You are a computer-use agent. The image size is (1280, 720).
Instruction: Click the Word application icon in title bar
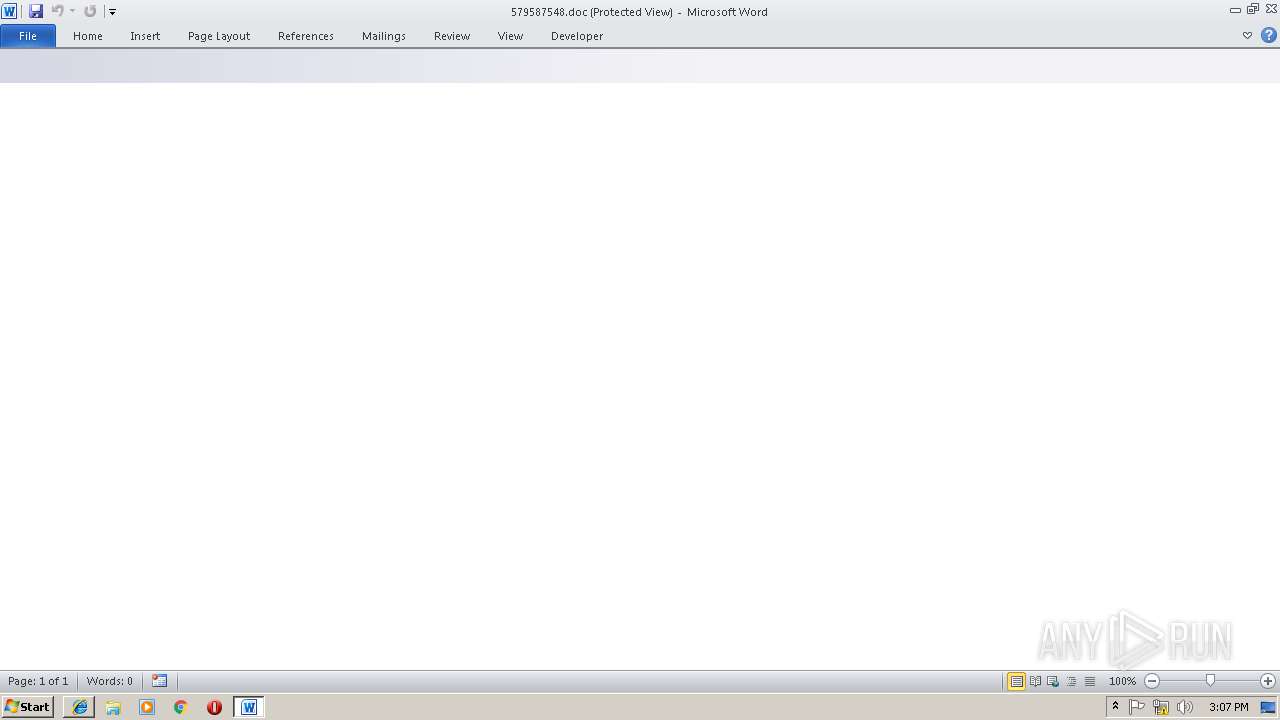pos(9,11)
